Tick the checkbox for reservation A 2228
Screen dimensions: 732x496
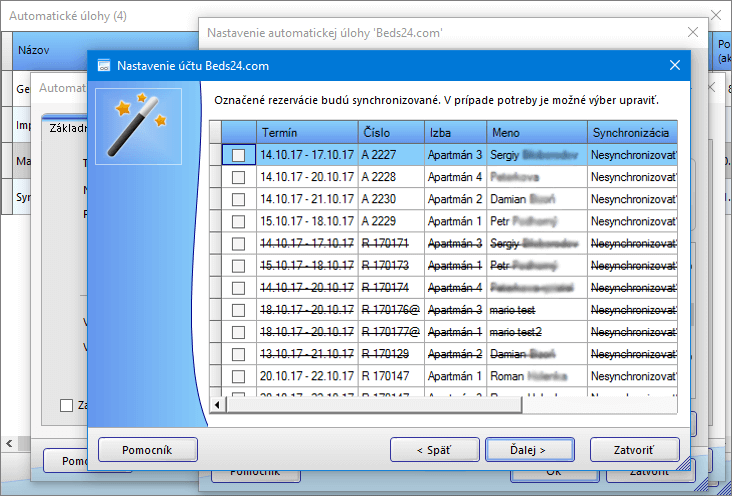click(x=238, y=177)
